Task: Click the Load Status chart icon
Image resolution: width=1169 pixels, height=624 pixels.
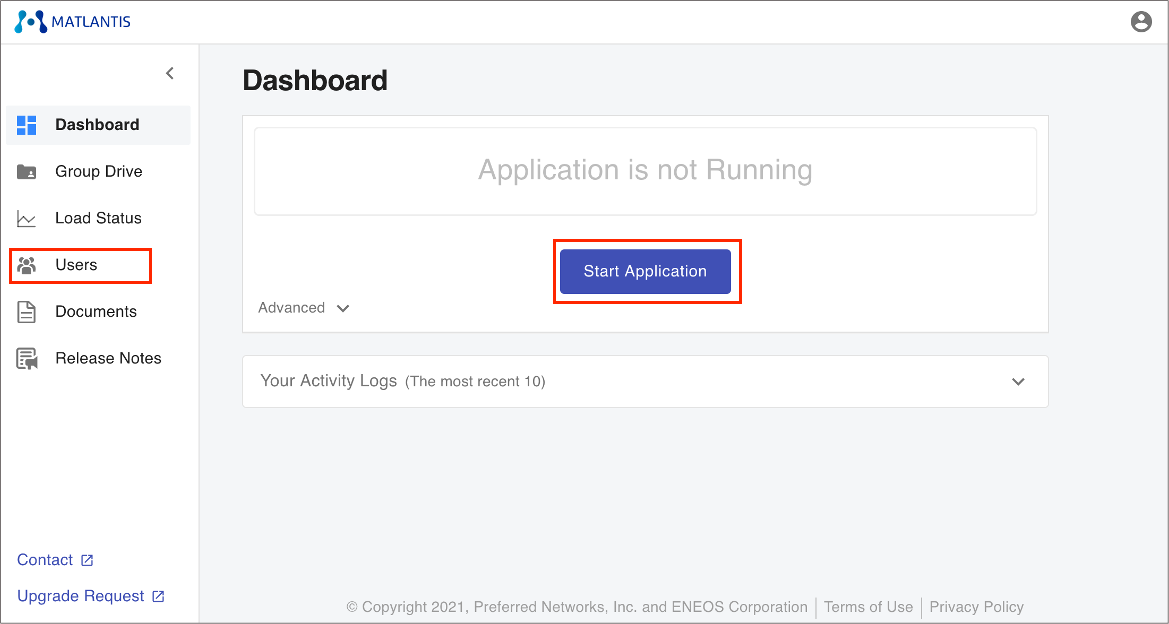Action: point(27,219)
